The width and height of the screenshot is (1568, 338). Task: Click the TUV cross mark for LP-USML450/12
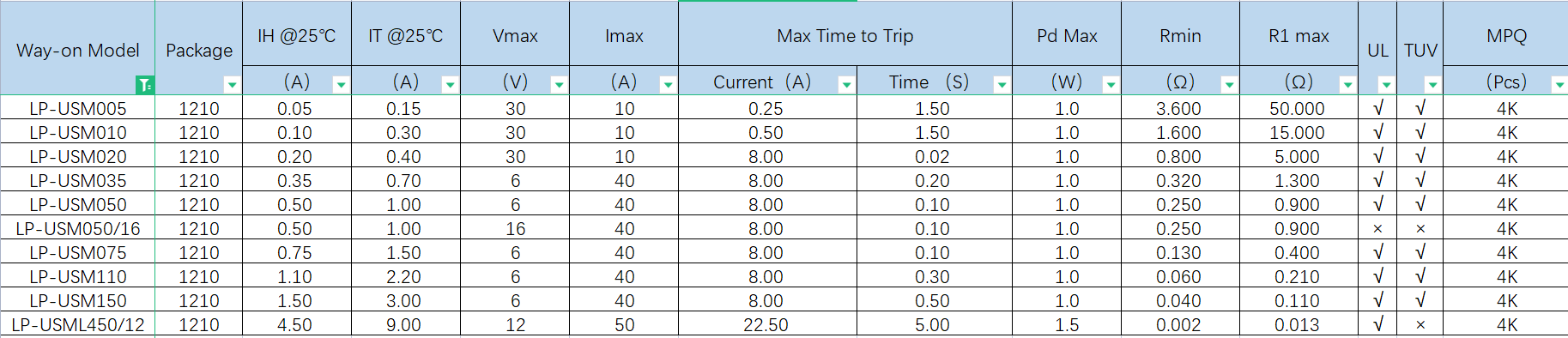(1420, 325)
